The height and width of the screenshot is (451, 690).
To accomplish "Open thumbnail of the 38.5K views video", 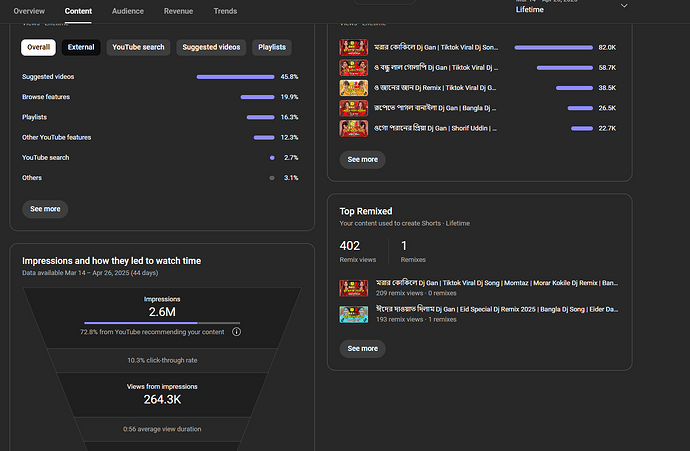I will tap(353, 88).
